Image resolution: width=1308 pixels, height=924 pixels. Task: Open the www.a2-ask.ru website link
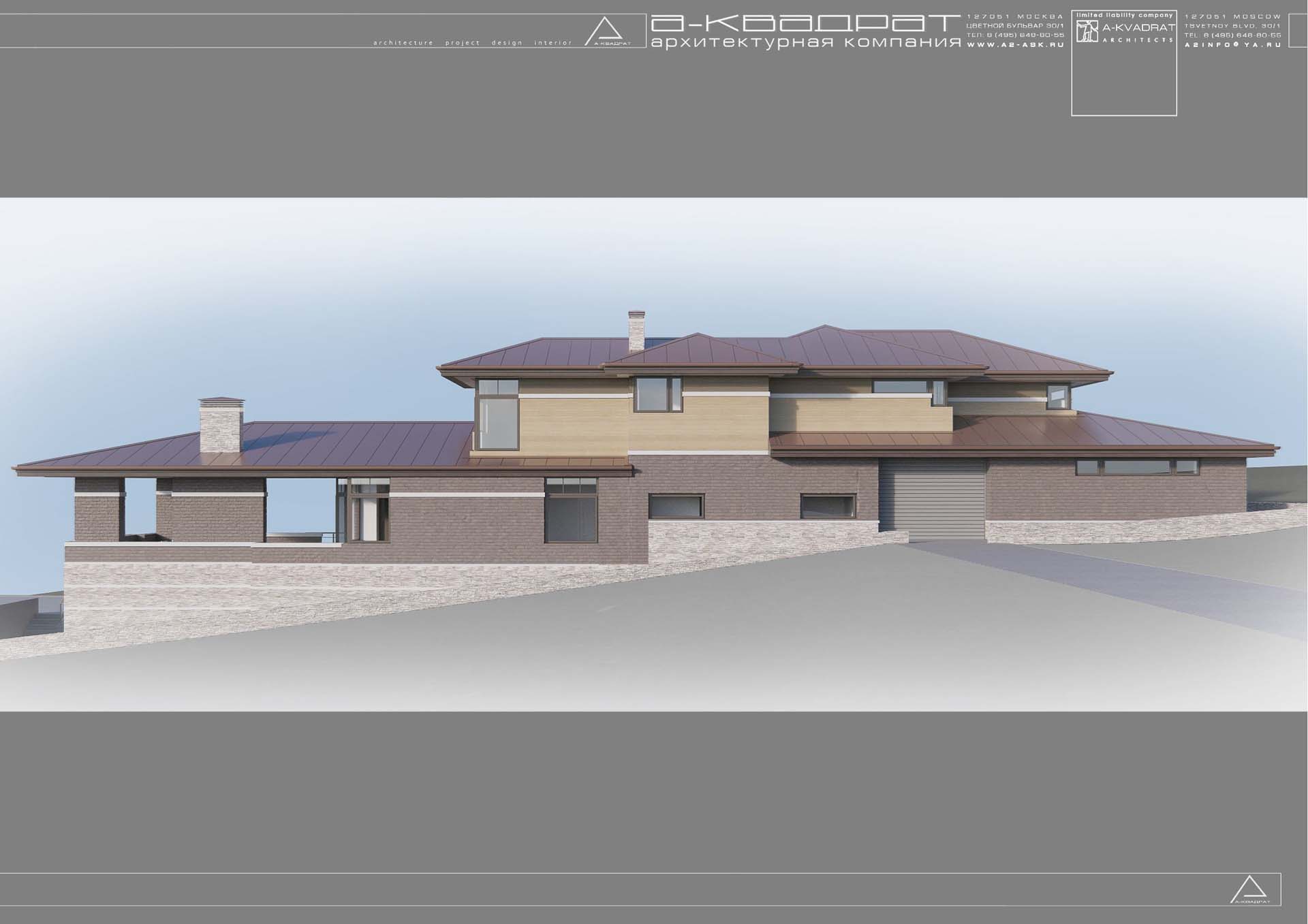pos(1015,44)
